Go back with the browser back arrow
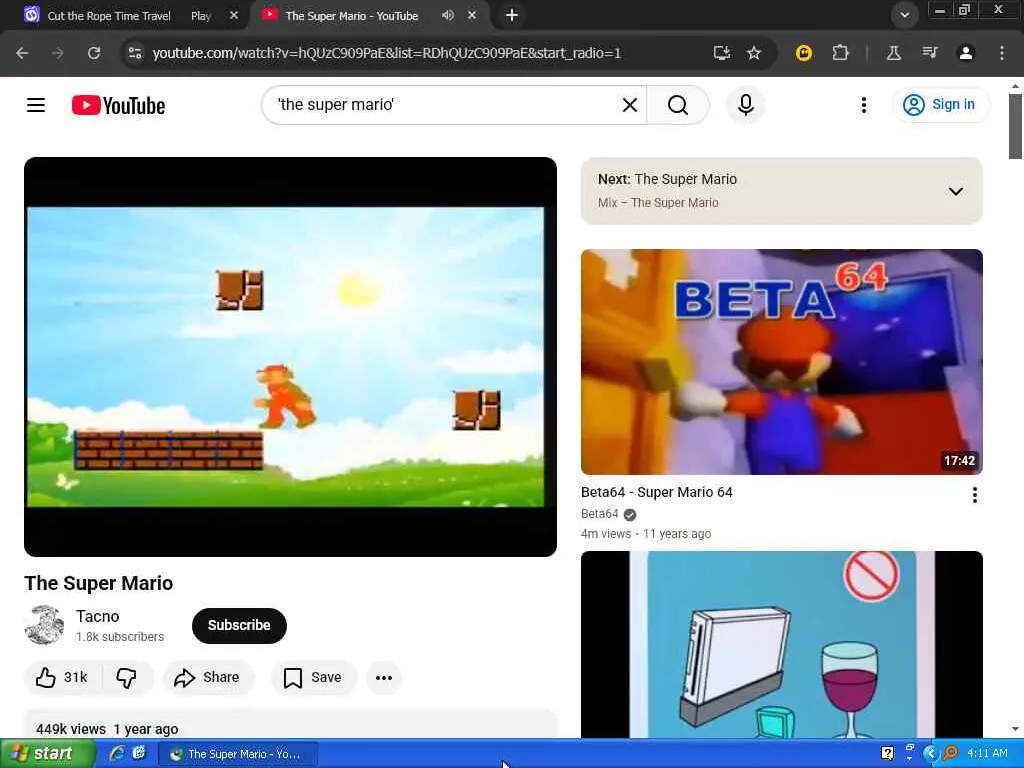 (22, 53)
